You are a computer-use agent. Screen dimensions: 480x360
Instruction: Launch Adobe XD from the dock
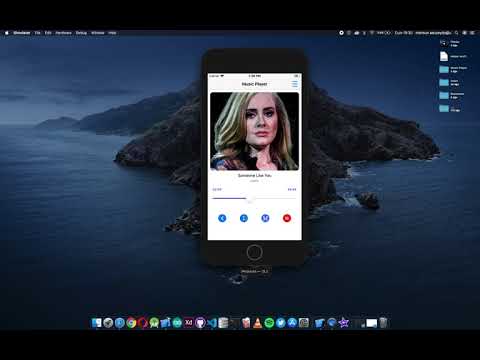pyautogui.click(x=189, y=323)
